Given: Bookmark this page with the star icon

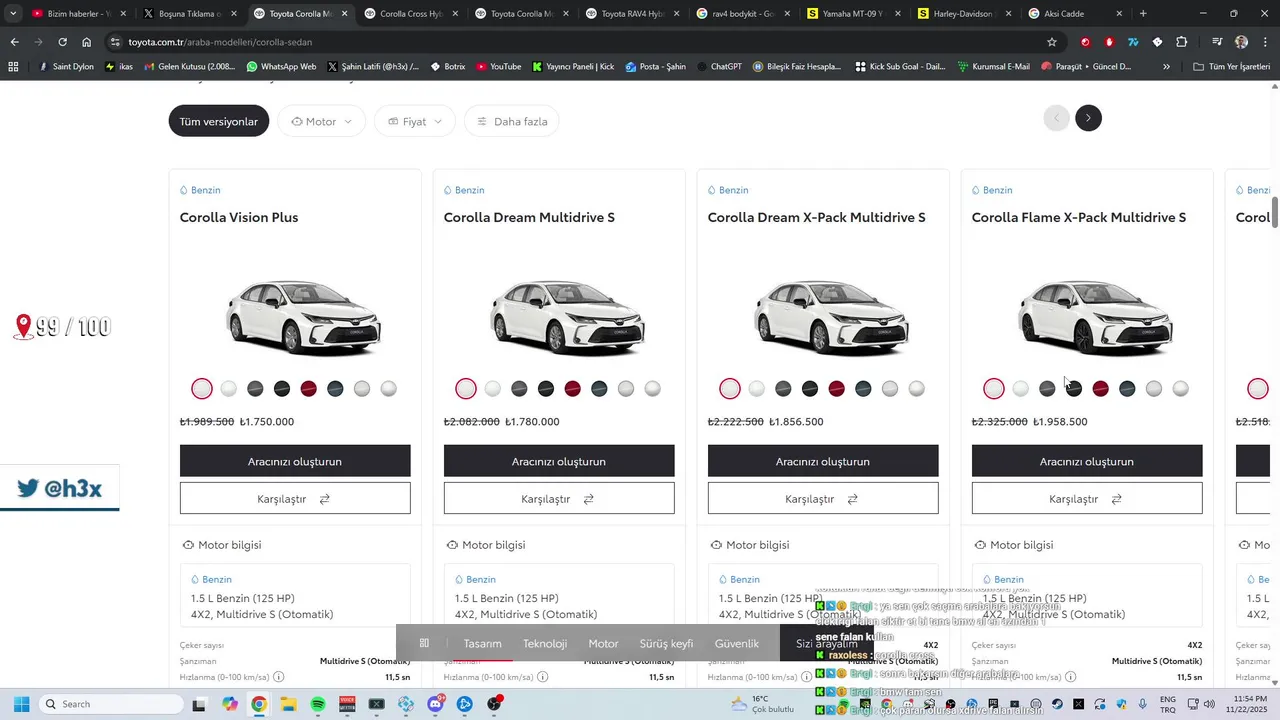Looking at the screenshot, I should pos(1052,42).
